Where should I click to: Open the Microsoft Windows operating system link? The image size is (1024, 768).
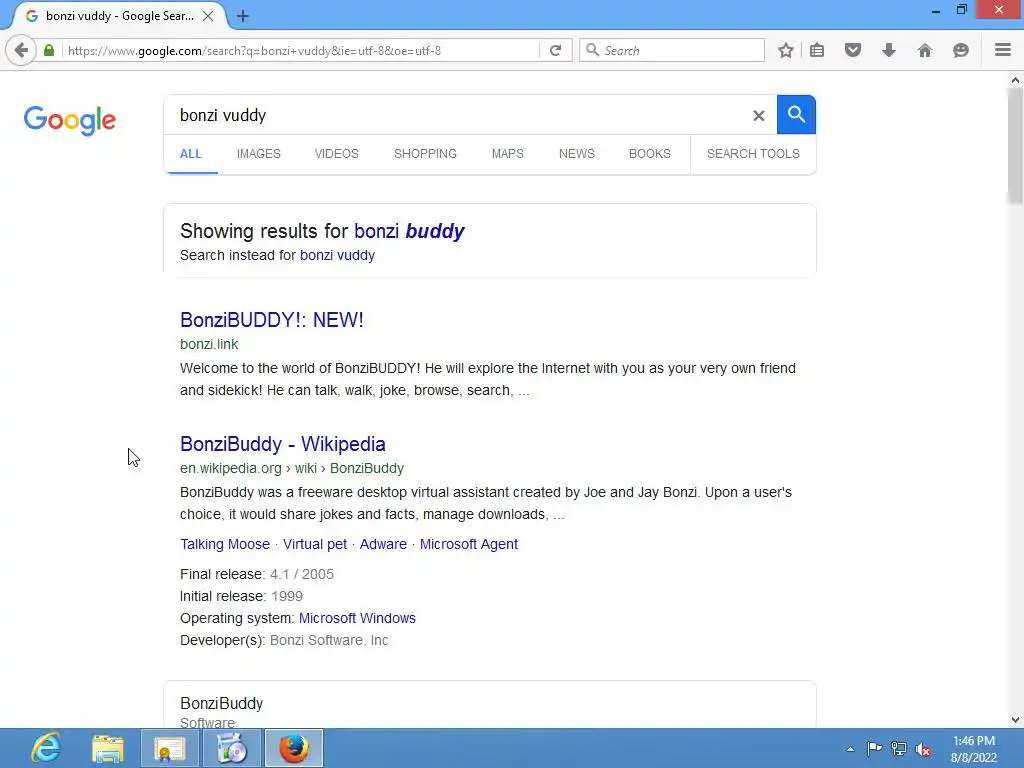coord(357,618)
